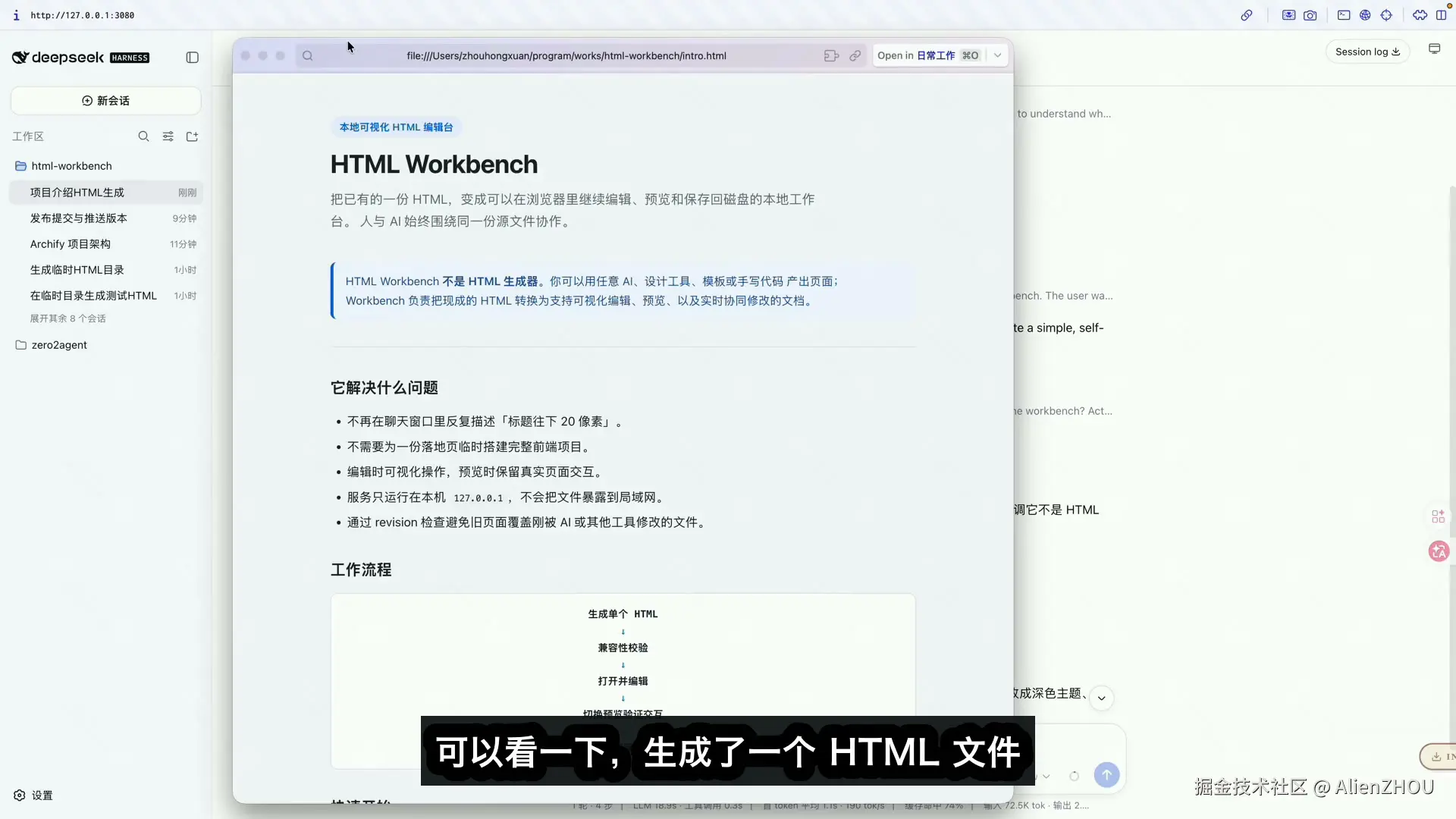Click the 127.0.0.1 inline code text

click(x=479, y=498)
